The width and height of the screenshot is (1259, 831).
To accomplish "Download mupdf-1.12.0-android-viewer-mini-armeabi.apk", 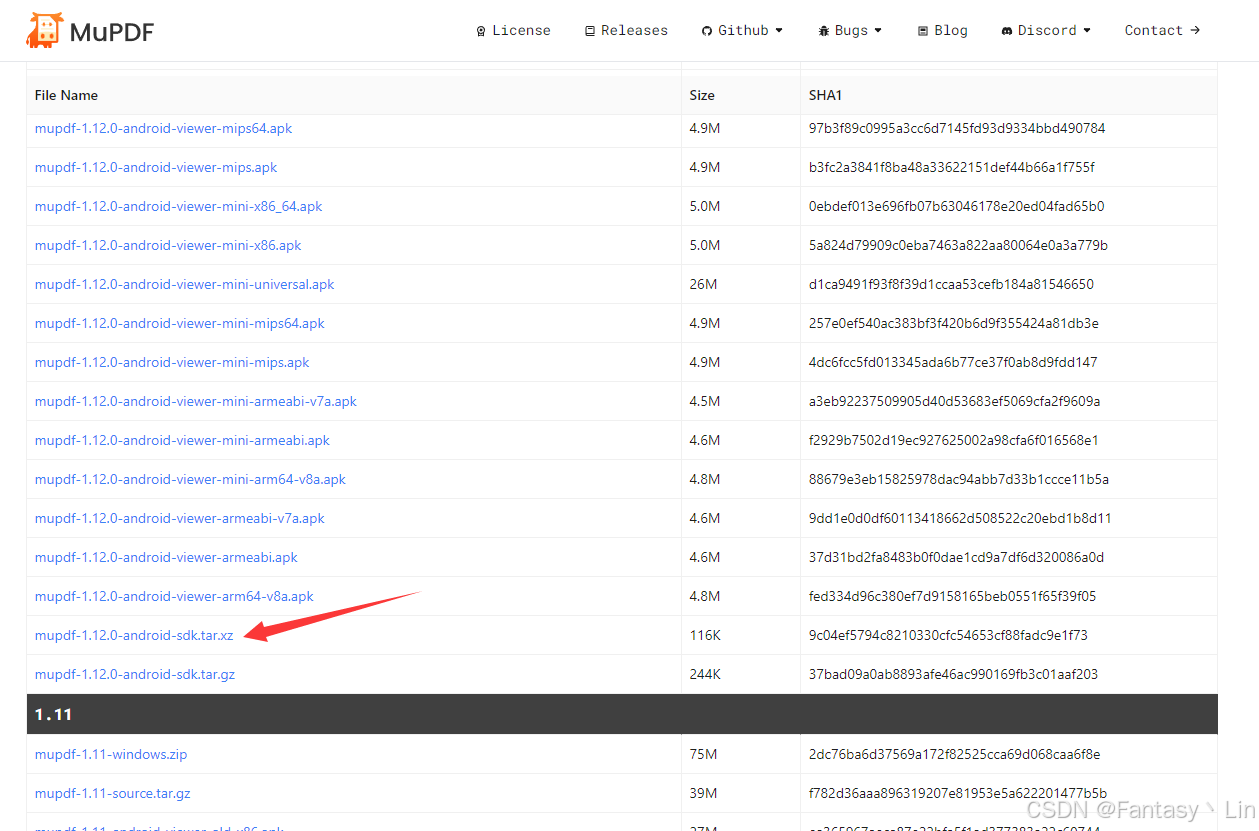I will pyautogui.click(x=182, y=440).
